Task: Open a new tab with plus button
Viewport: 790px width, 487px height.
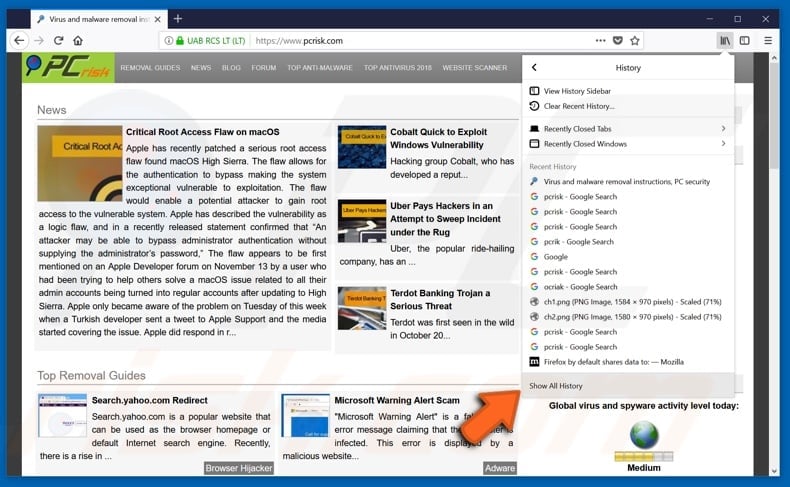Action: (177, 19)
